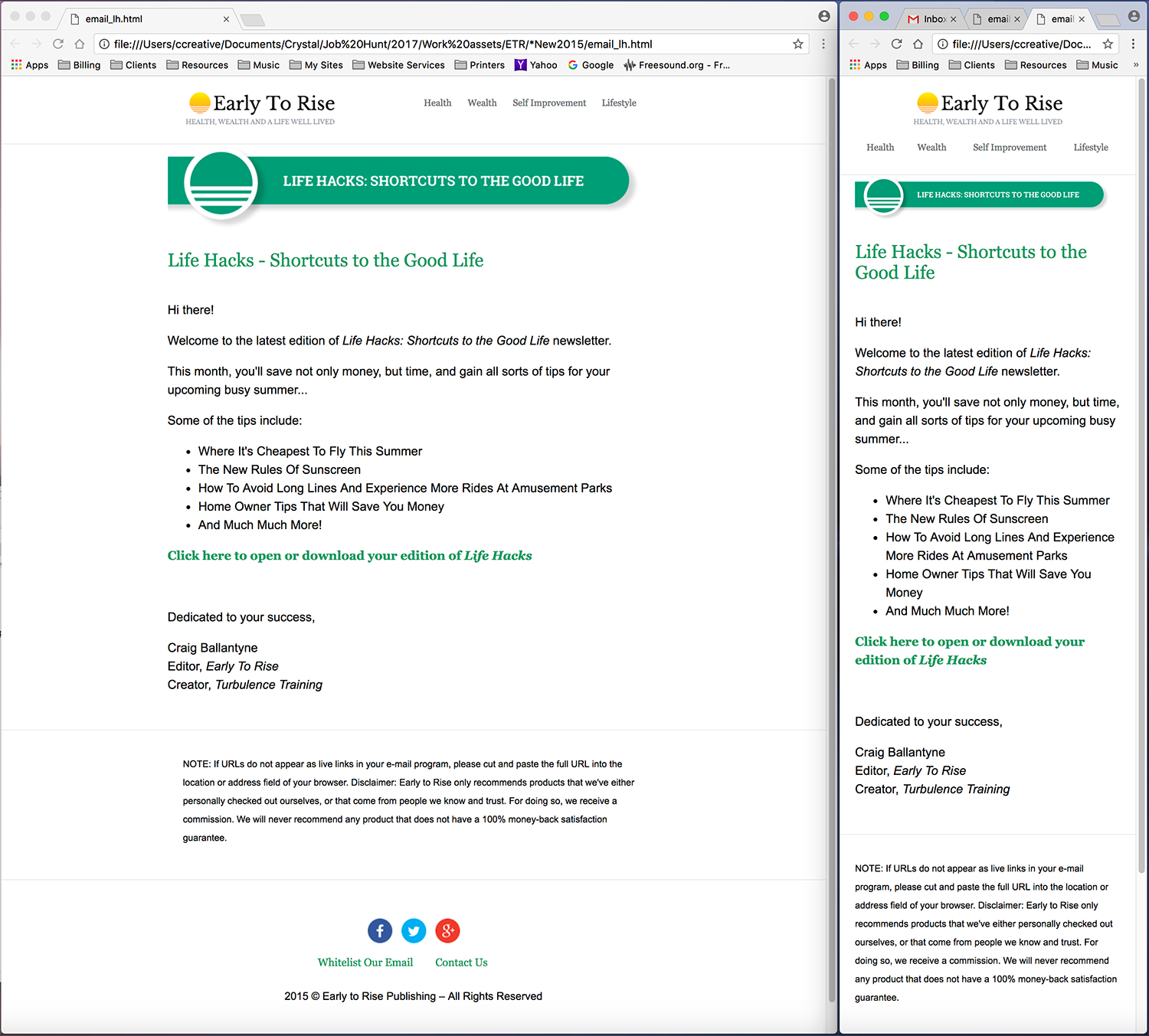The height and width of the screenshot is (1036, 1149).
Task: Click profile avatar icon in right window
Action: (1134, 16)
